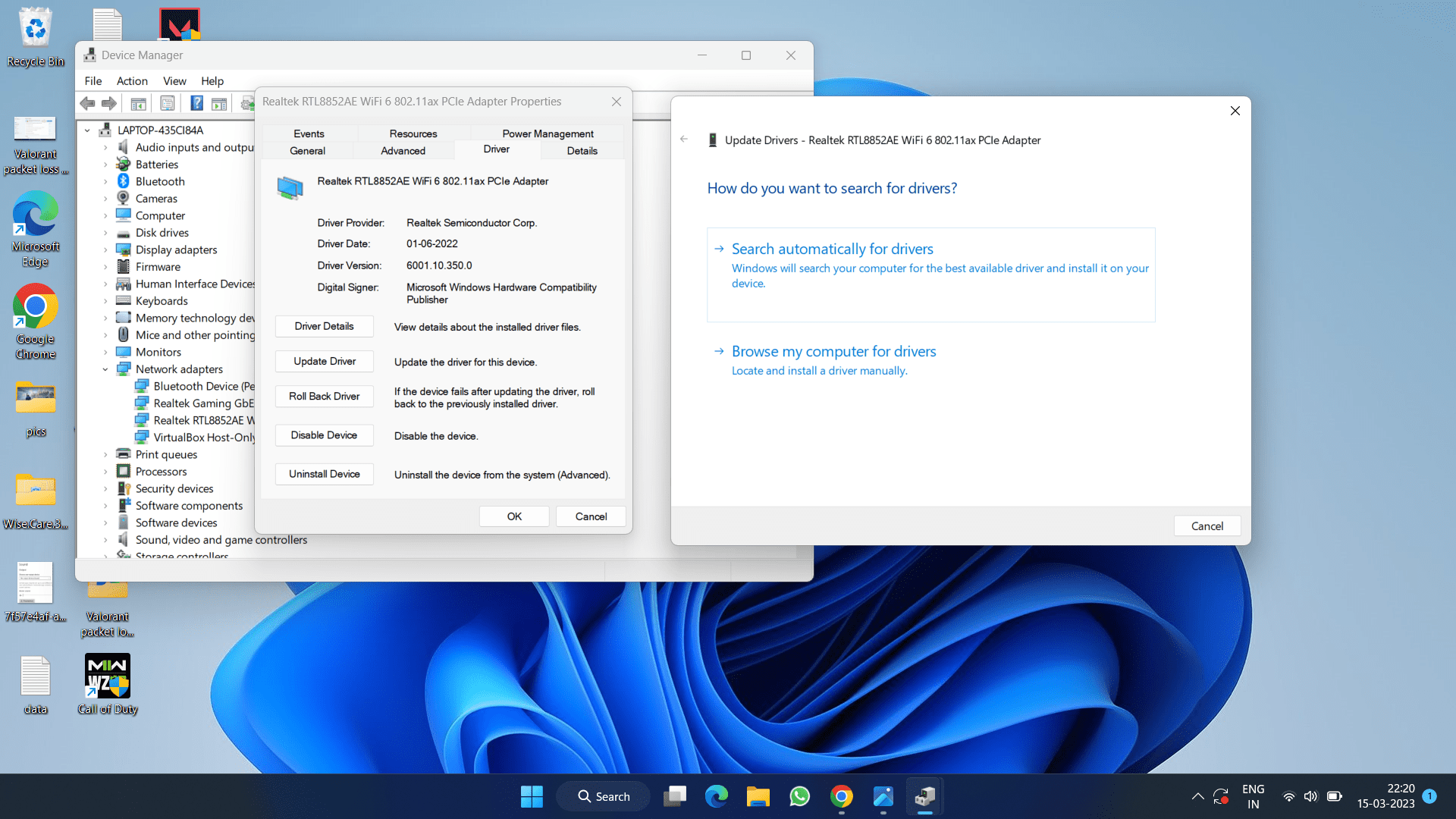This screenshot has height=819, width=1456.
Task: Switch to the Advanced tab
Action: tap(403, 151)
